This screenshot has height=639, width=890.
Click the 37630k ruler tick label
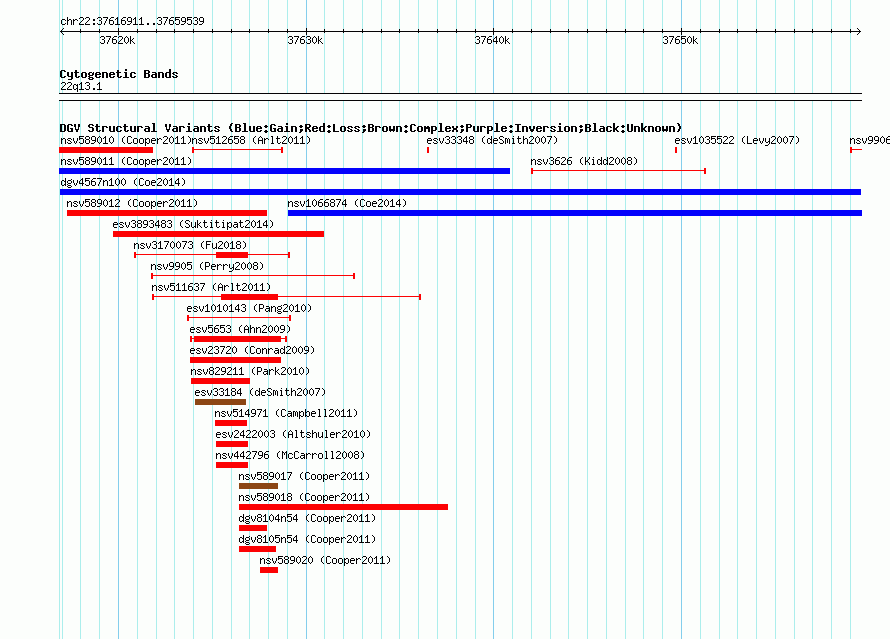point(305,40)
